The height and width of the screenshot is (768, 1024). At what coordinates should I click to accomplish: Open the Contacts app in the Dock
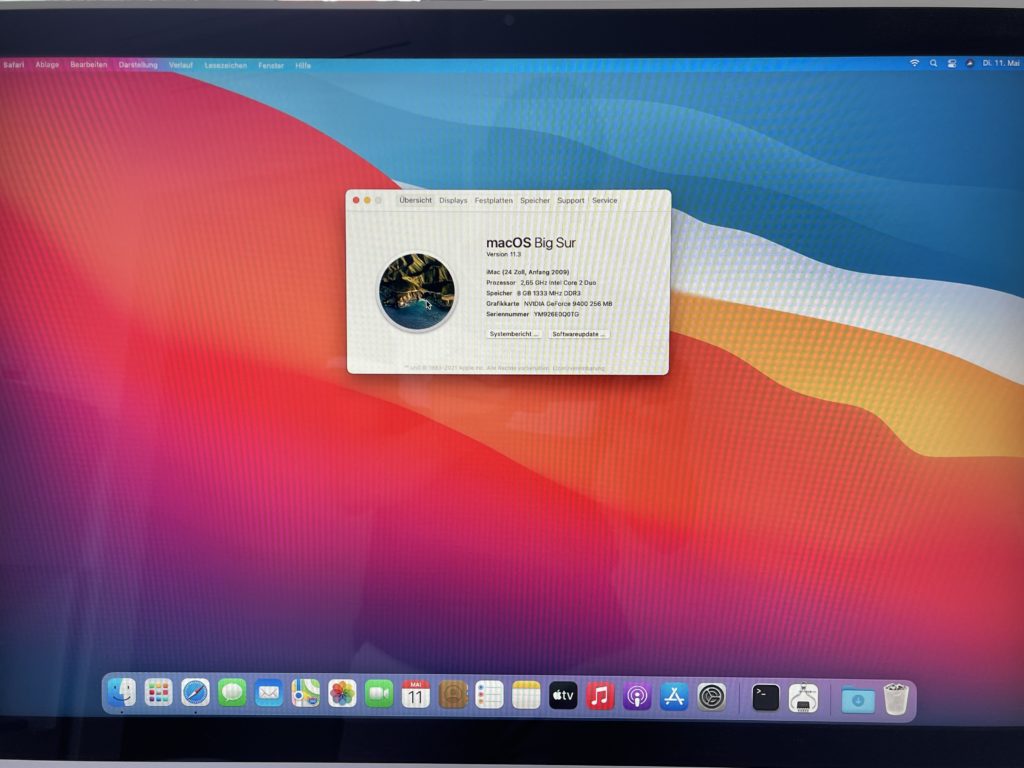(x=453, y=695)
